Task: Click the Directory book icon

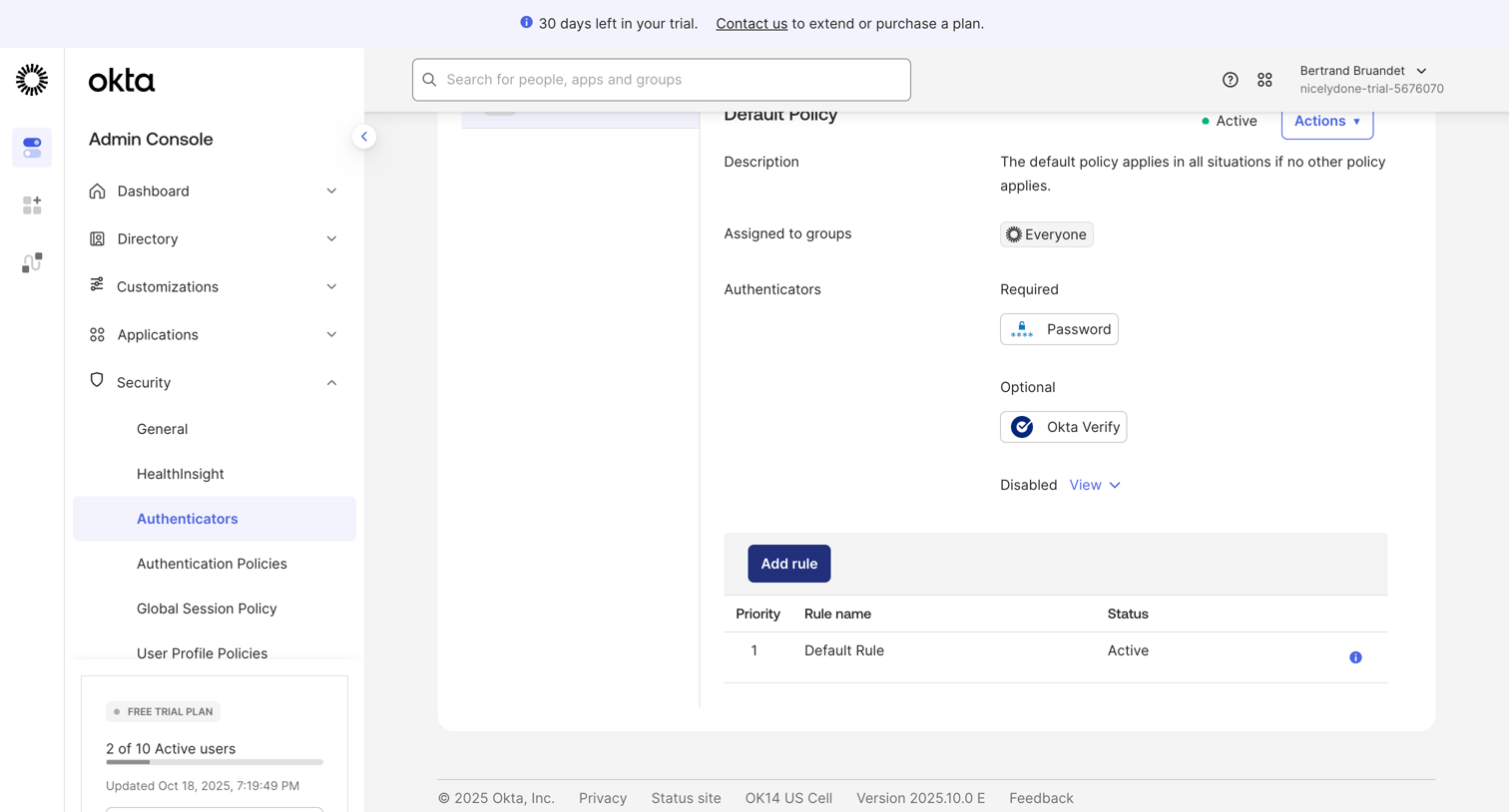Action: point(97,238)
